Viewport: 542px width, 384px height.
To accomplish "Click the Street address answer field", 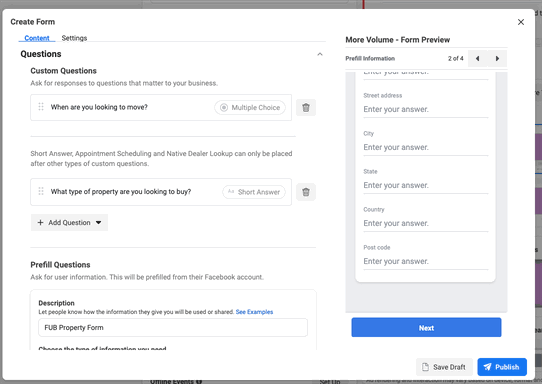I will point(426,109).
